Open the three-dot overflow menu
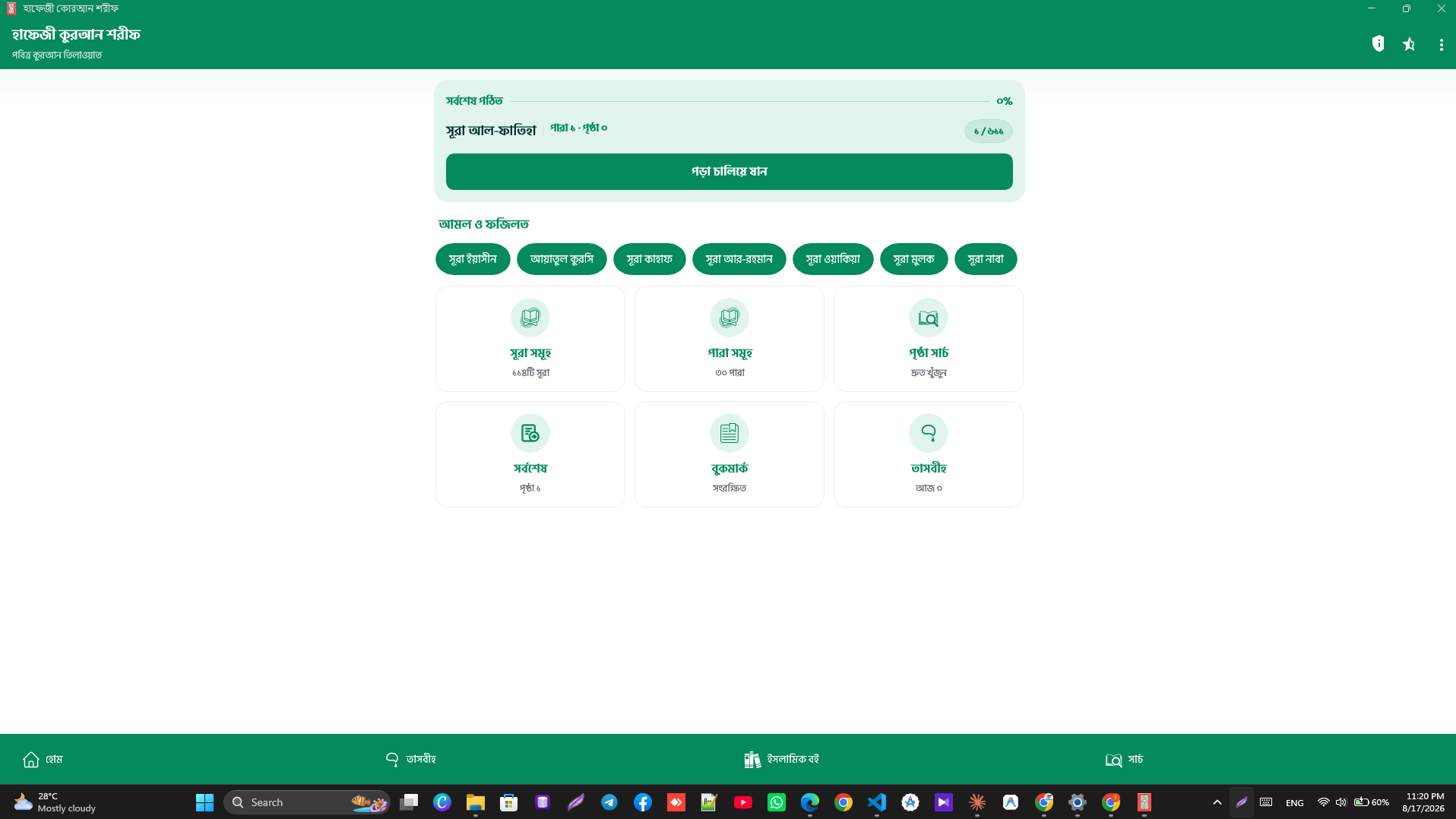This screenshot has height=819, width=1456. click(1441, 45)
